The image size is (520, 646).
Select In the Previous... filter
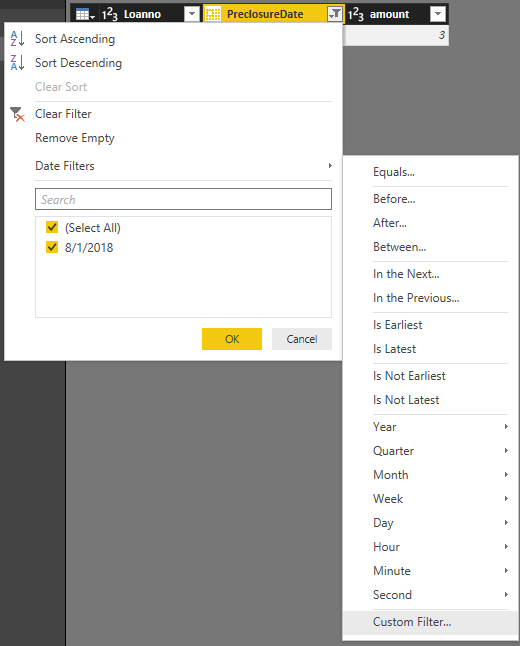pyautogui.click(x=416, y=298)
